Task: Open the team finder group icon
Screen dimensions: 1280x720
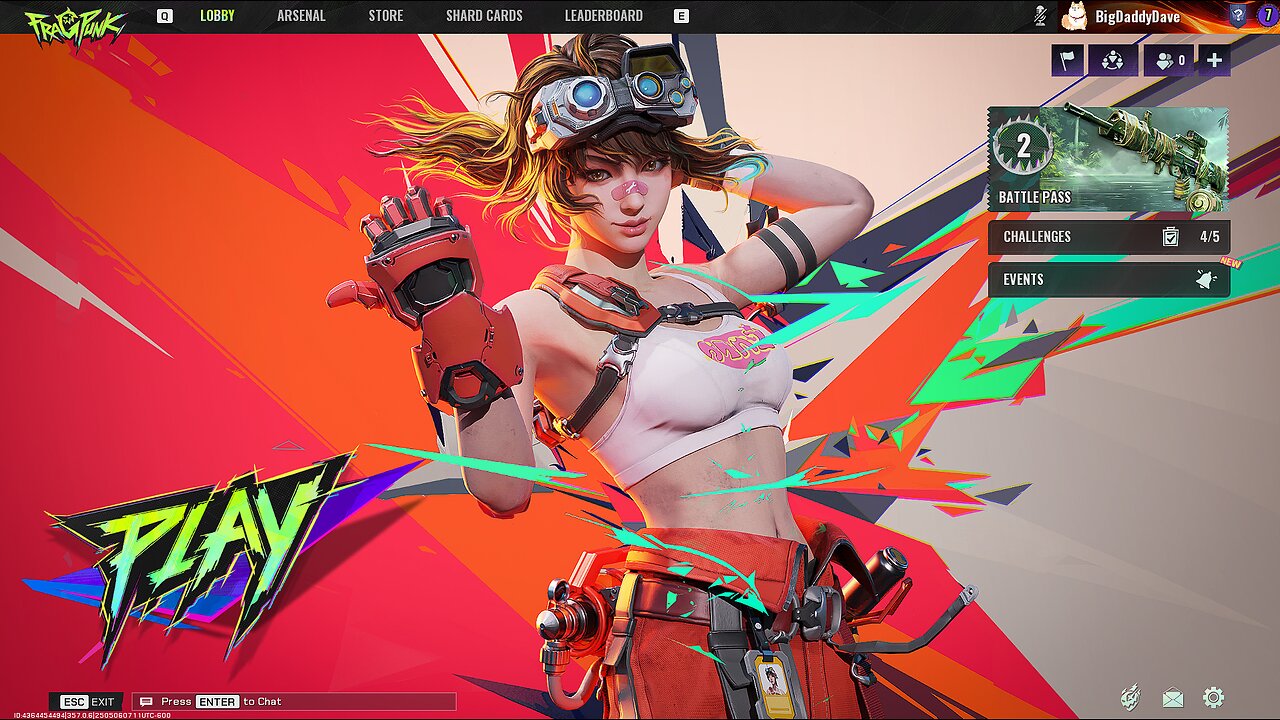Action: 1112,61
